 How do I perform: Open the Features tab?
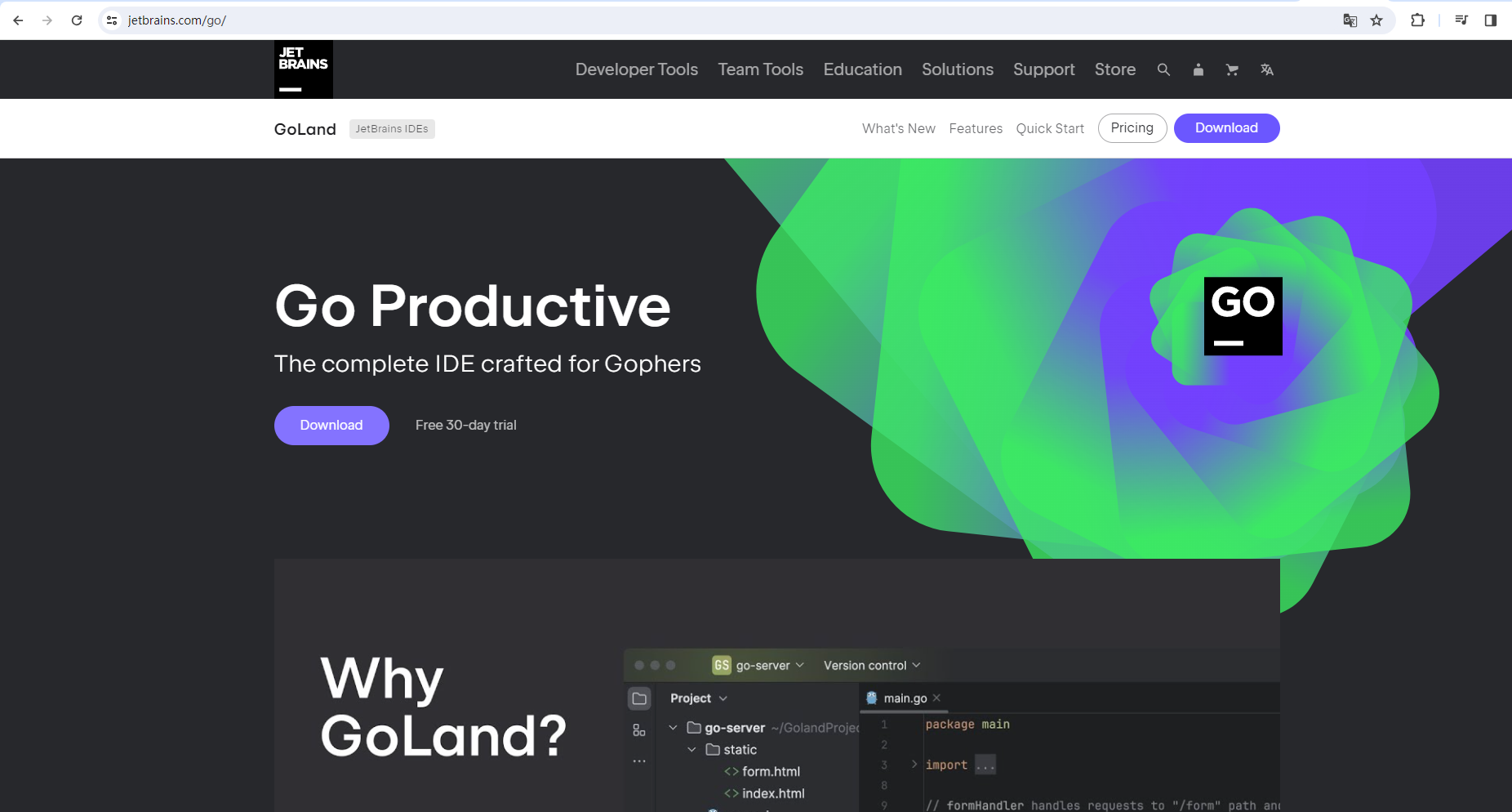pos(976,128)
